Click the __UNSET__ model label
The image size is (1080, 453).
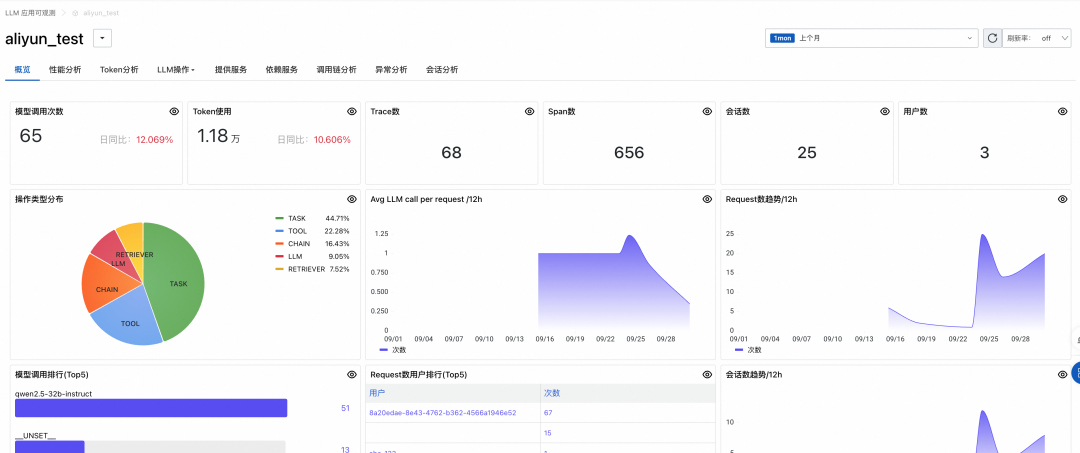pos(35,436)
